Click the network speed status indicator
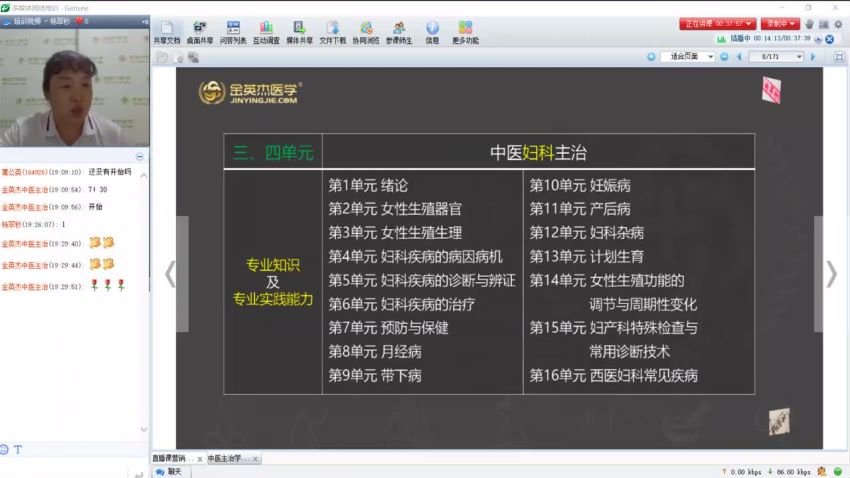The width and height of the screenshot is (850, 478). (767, 472)
